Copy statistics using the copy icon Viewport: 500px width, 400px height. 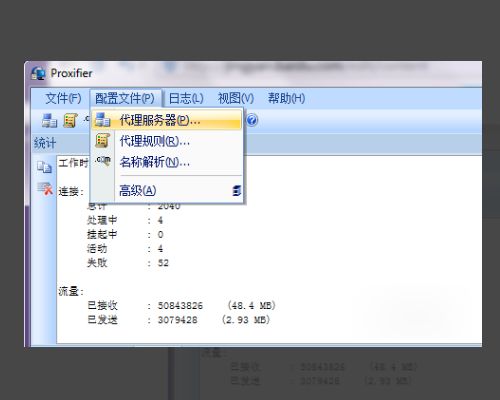click(x=44, y=167)
